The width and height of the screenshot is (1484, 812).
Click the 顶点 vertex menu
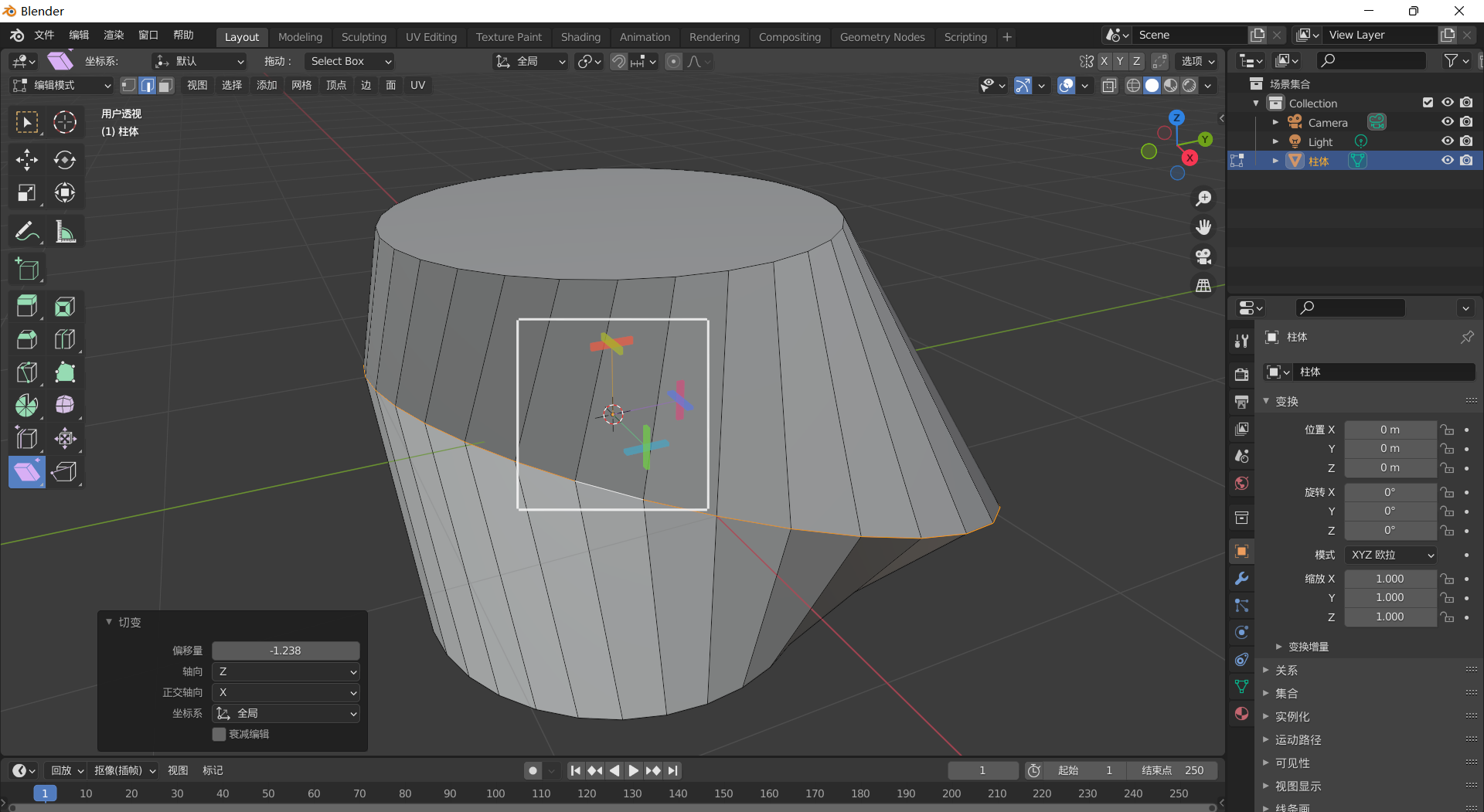click(336, 86)
